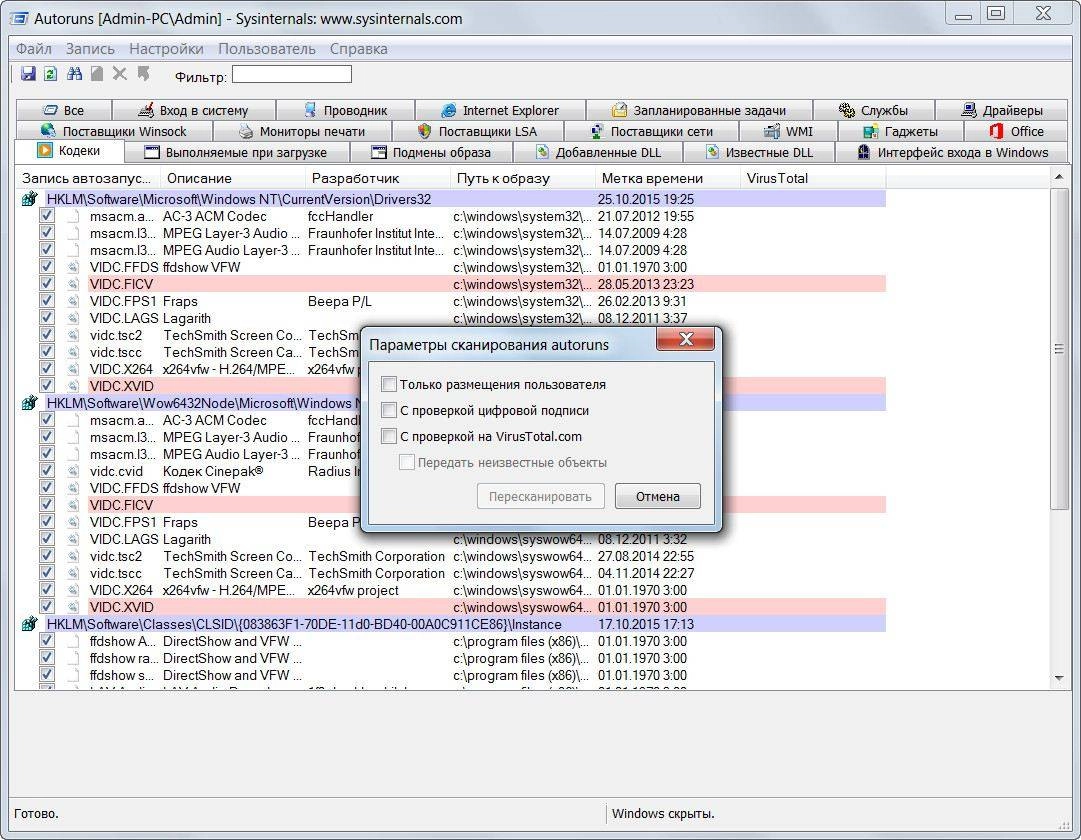The image size is (1081, 840).
Task: Click the Refresh toolbar icon
Action: tap(50, 74)
